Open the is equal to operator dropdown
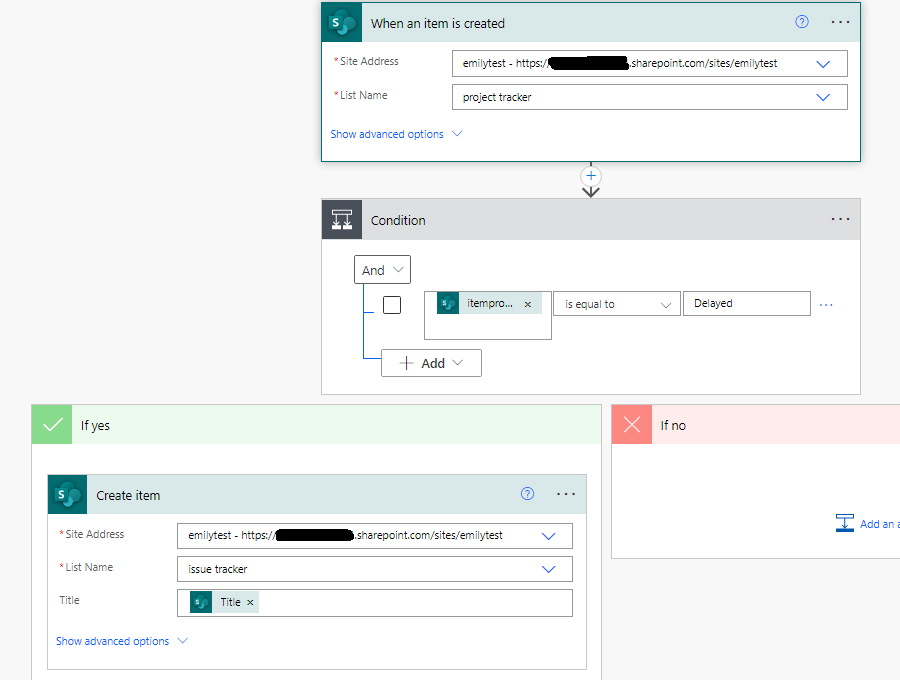 [616, 304]
